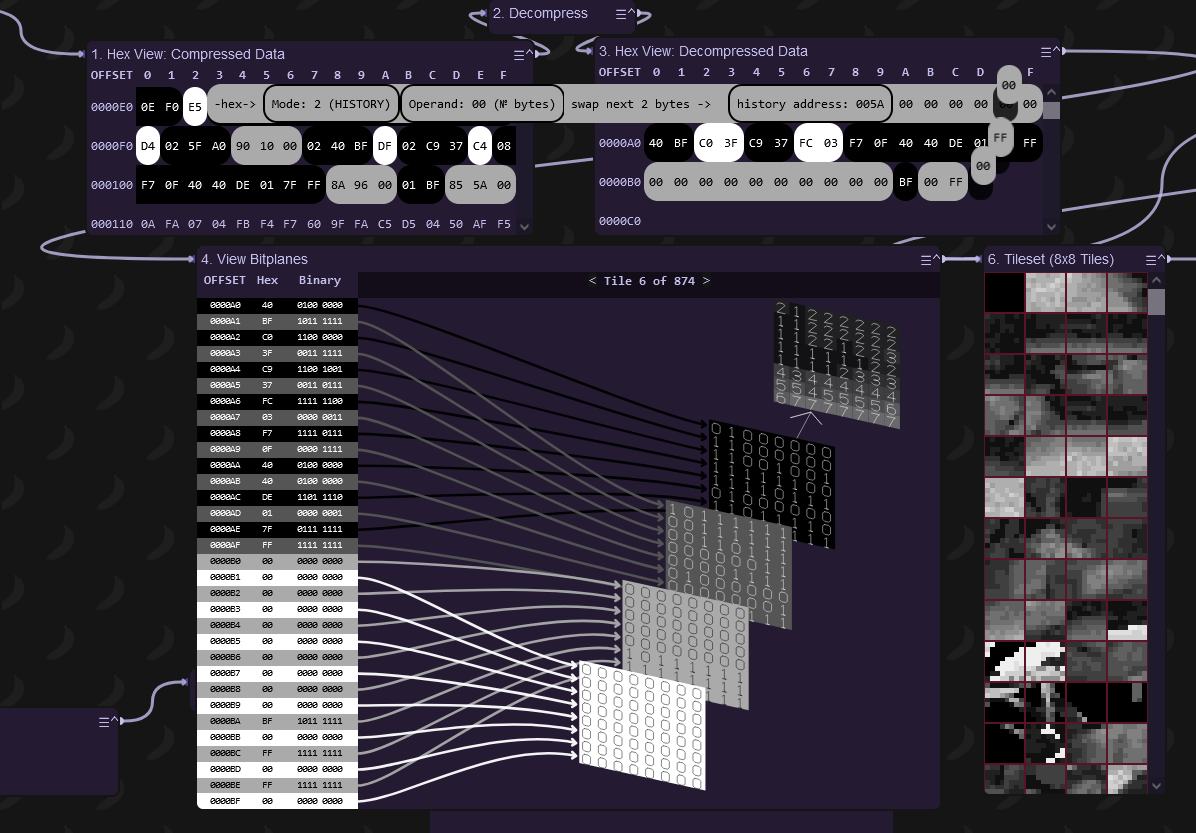Collapse the Hex View: Decompressed Data node
Screen dimensions: 1196x833
click(x=1054, y=51)
